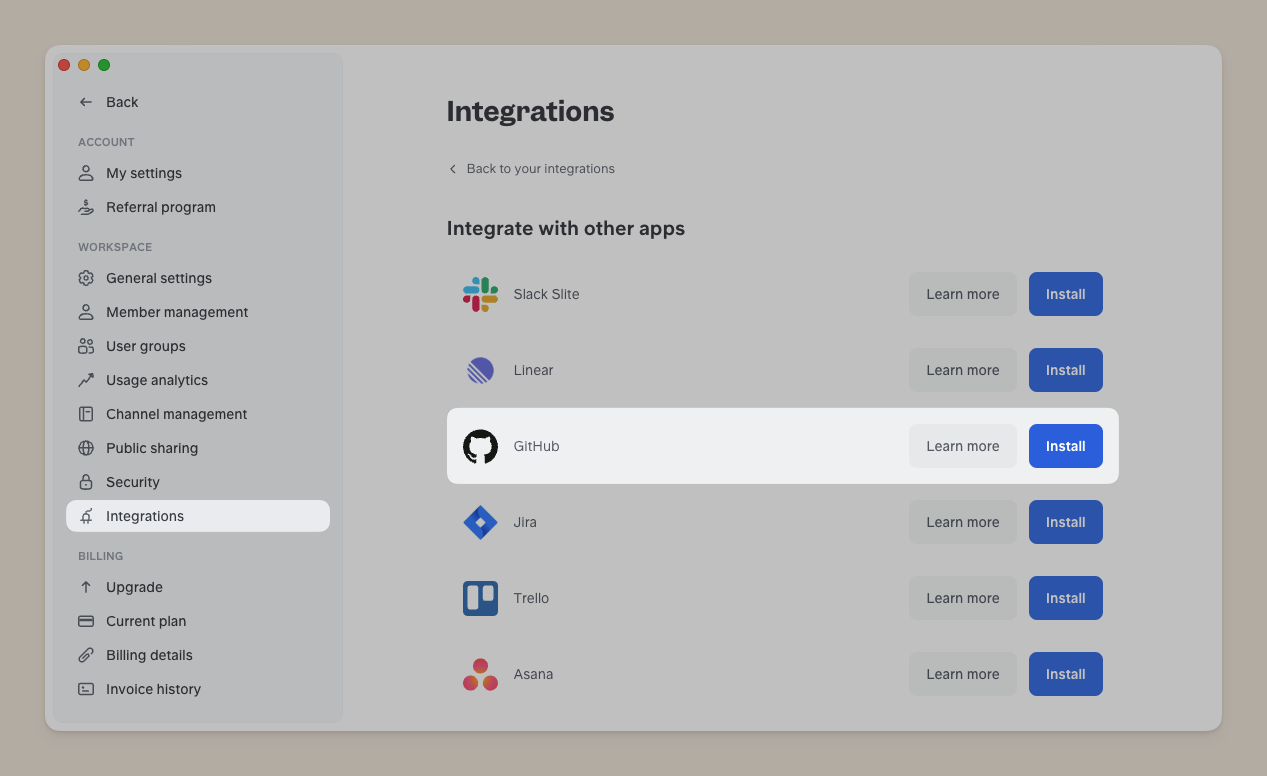Viewport: 1267px width, 776px height.
Task: Go to General settings
Action: [x=198, y=278]
